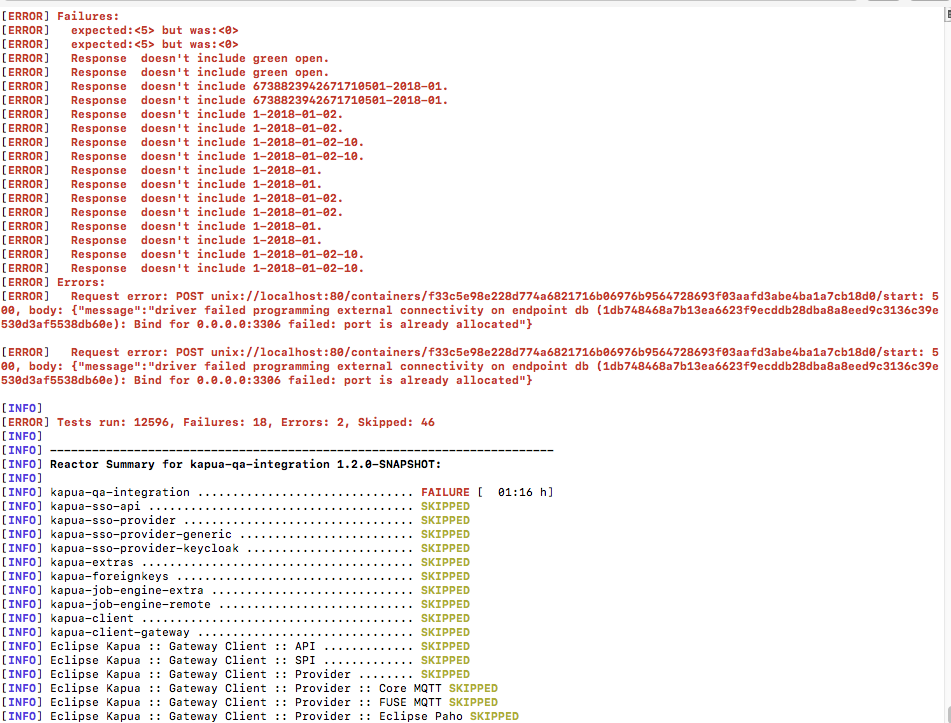
Task: Click "Gateway Client :: Provider :: FUSE MQTT" text
Action: pos(305,702)
